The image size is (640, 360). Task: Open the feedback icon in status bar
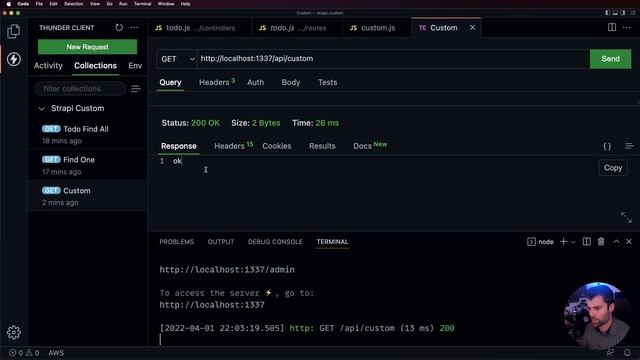610,353
